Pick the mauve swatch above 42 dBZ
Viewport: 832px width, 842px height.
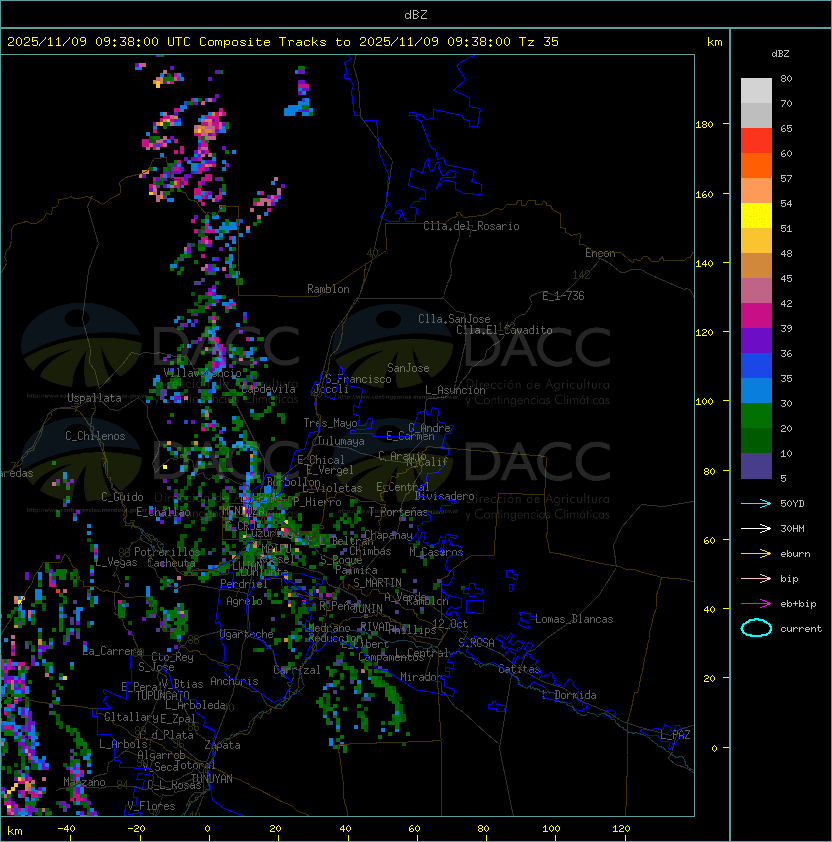(756, 291)
